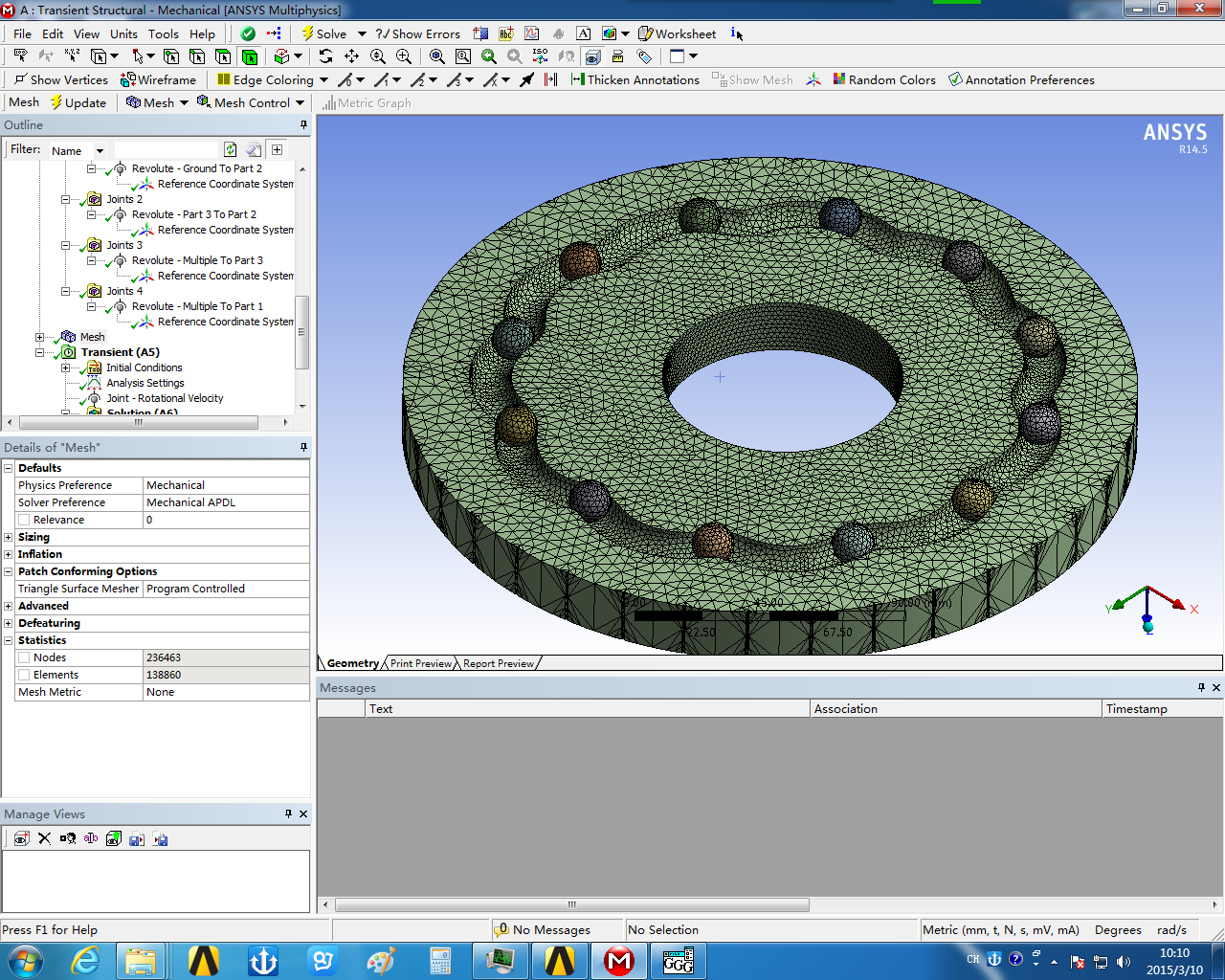Select the Body selection filter green cube
The height and width of the screenshot is (980, 1225).
pyautogui.click(x=250, y=56)
